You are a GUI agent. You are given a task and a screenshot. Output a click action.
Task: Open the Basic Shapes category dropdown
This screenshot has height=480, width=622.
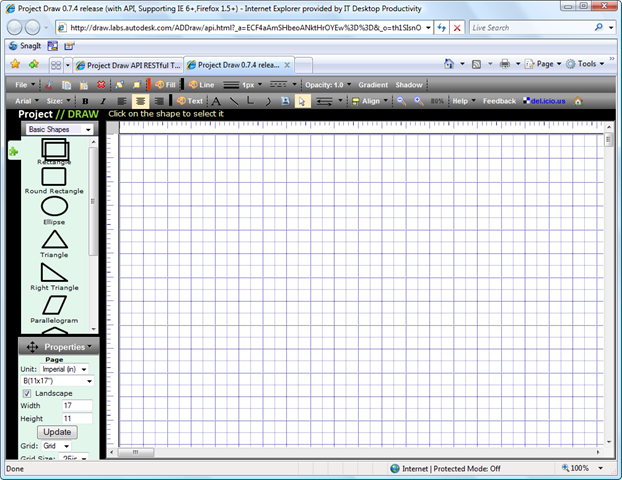point(58,130)
